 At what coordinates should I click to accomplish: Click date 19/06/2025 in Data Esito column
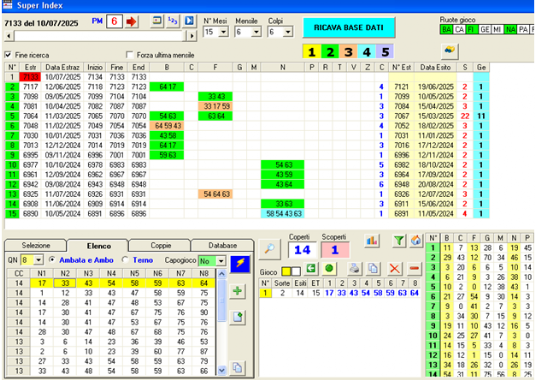point(436,87)
